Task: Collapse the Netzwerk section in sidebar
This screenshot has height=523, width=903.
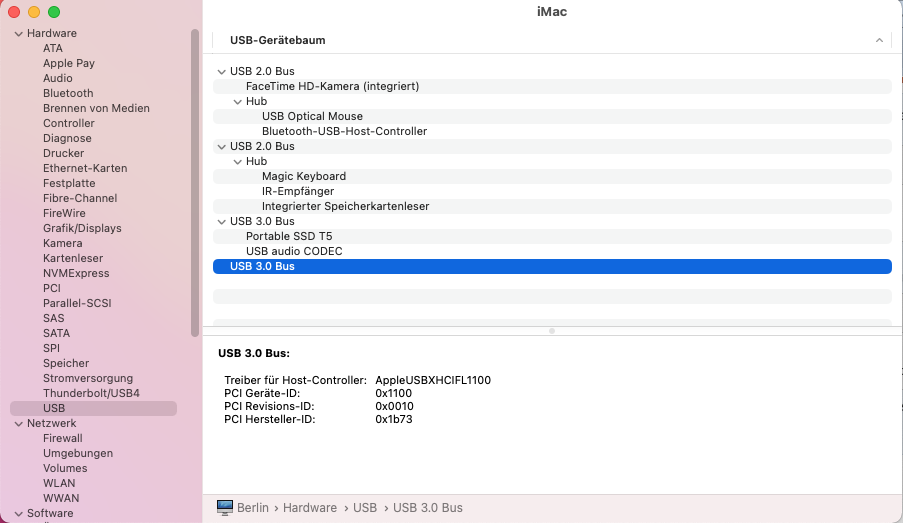Action: point(18,423)
